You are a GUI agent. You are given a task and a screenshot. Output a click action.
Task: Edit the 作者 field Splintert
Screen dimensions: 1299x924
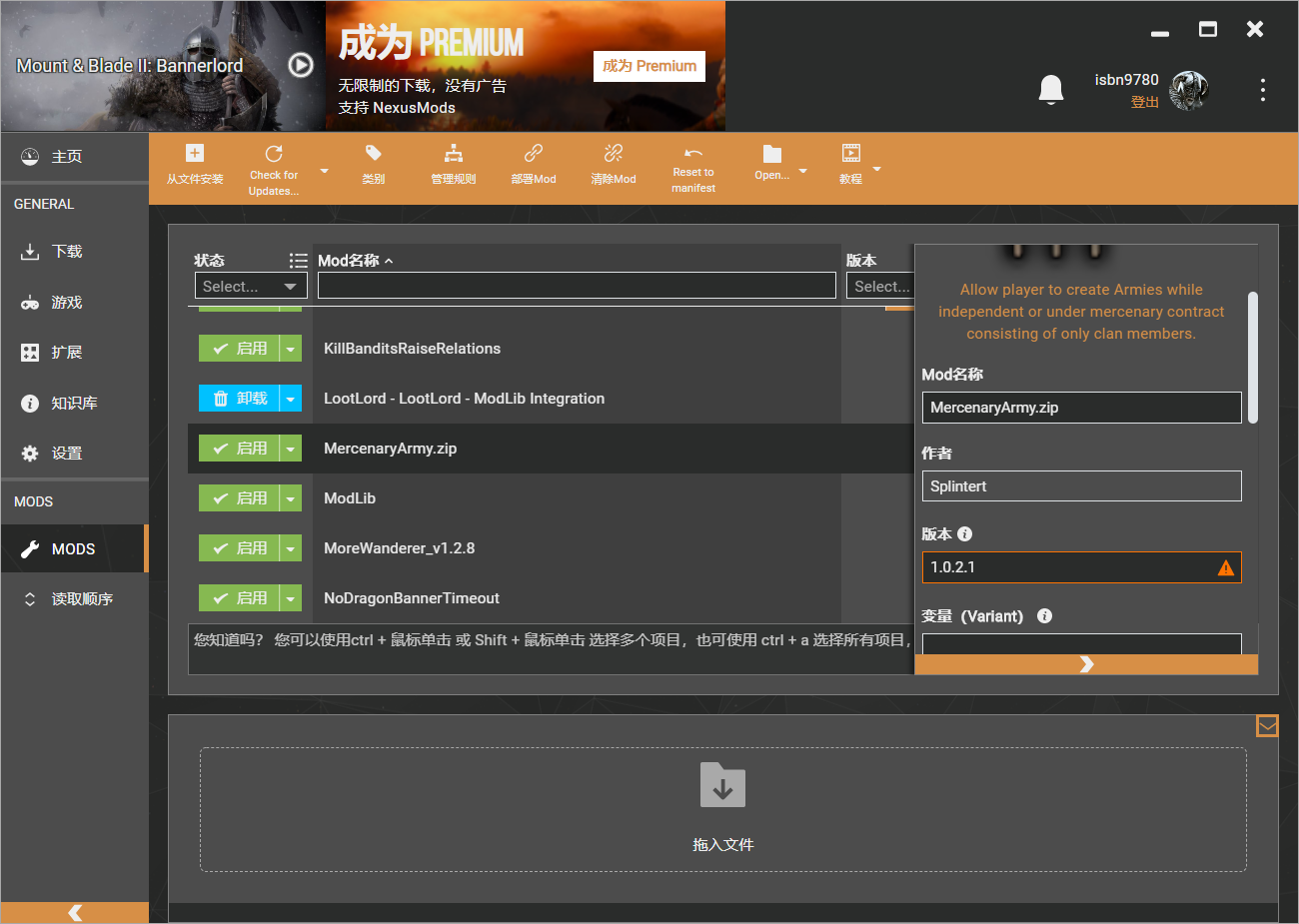pyautogui.click(x=1081, y=486)
